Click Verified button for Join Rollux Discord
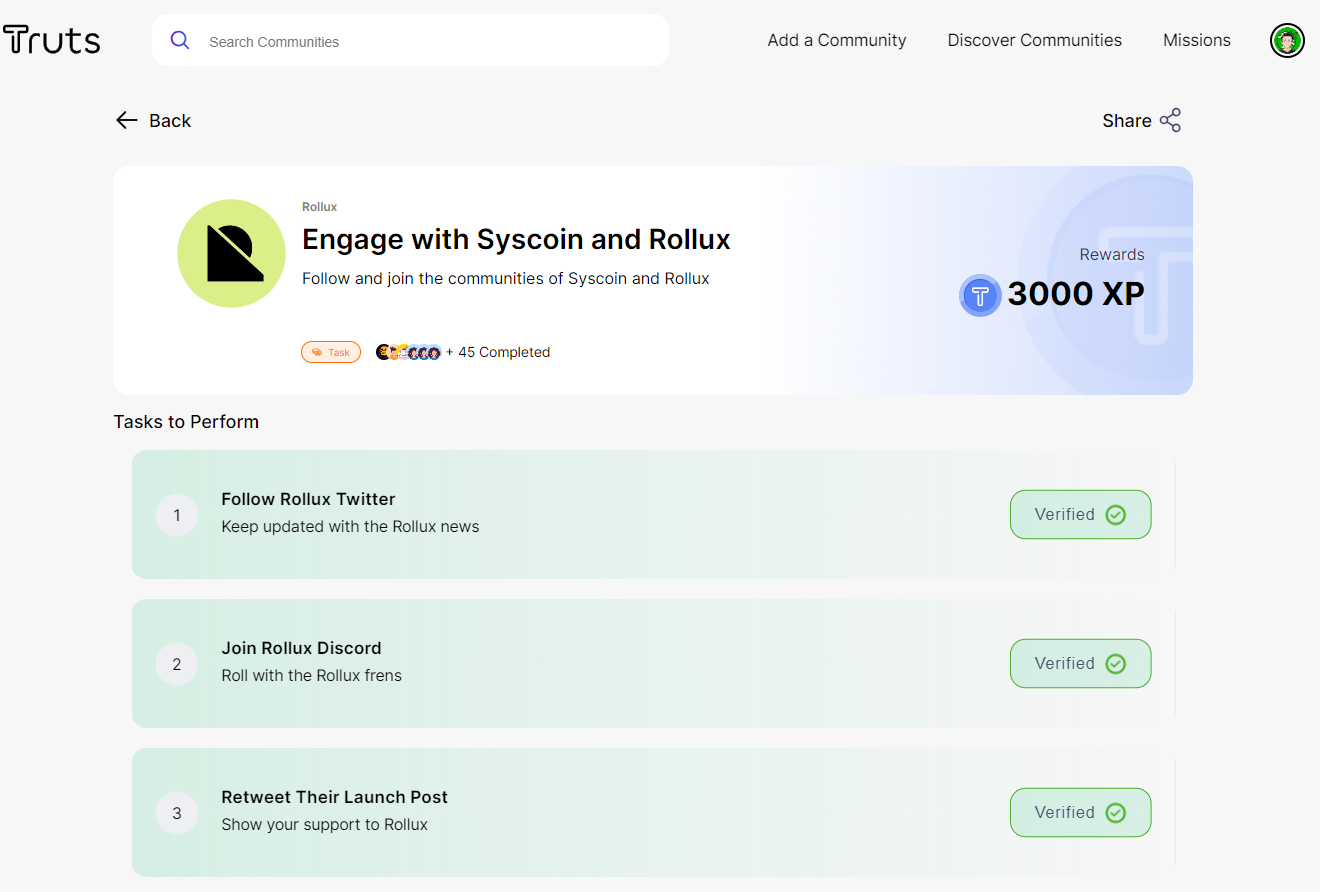This screenshot has width=1320, height=892. pos(1080,664)
